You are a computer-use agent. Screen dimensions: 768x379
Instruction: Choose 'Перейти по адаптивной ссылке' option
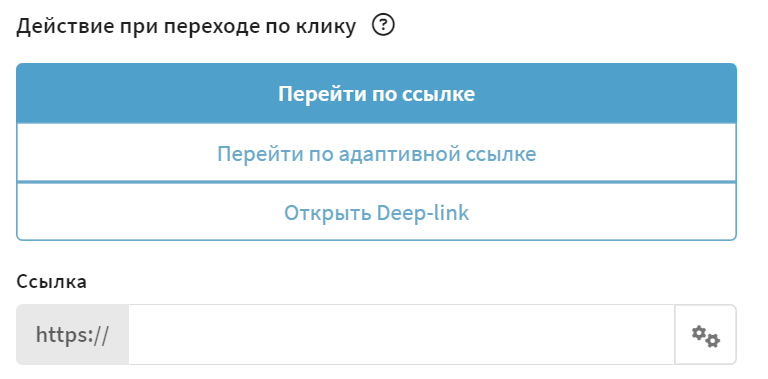(x=376, y=153)
